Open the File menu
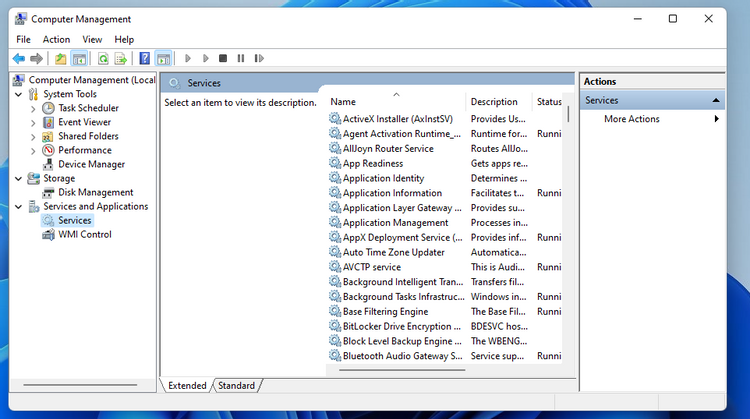 pyautogui.click(x=23, y=39)
